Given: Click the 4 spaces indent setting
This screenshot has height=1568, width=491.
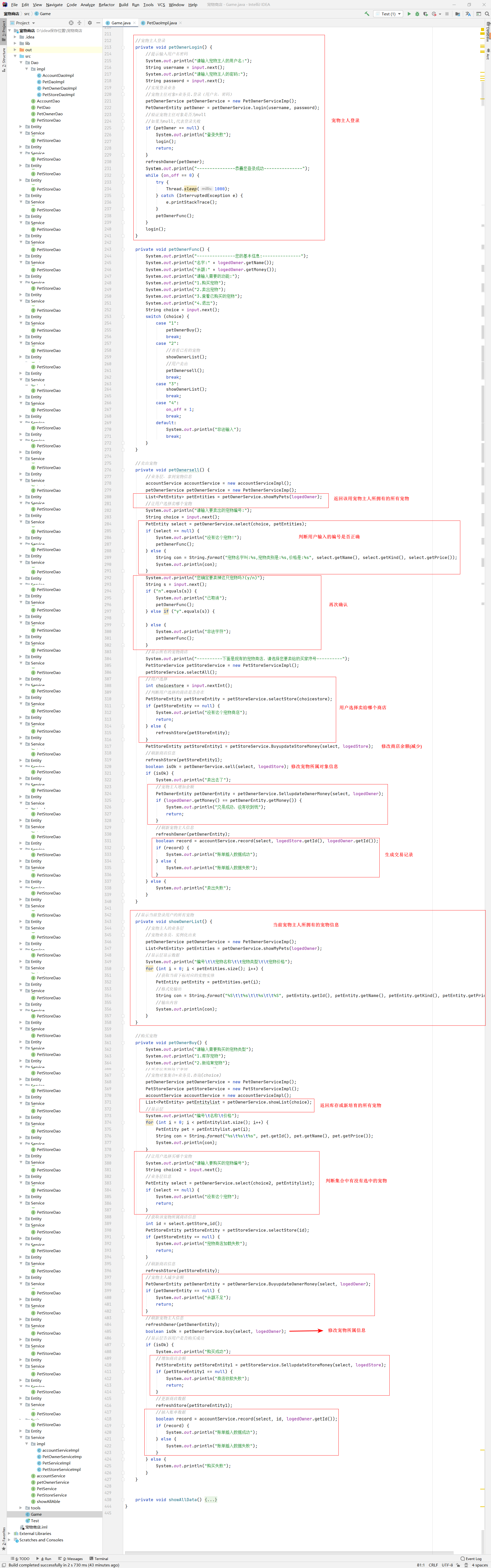Looking at the screenshot, I should point(479,1564).
